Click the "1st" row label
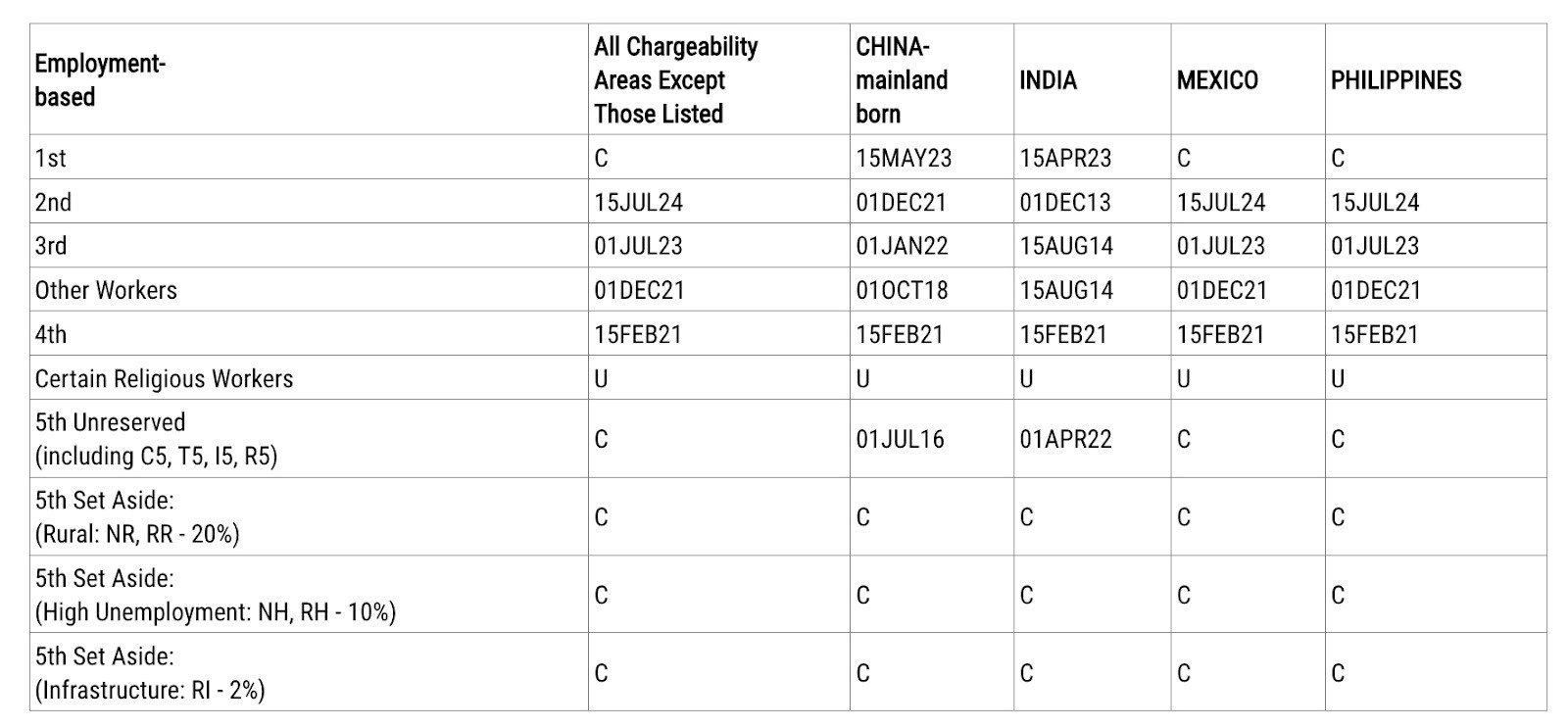 [51, 158]
